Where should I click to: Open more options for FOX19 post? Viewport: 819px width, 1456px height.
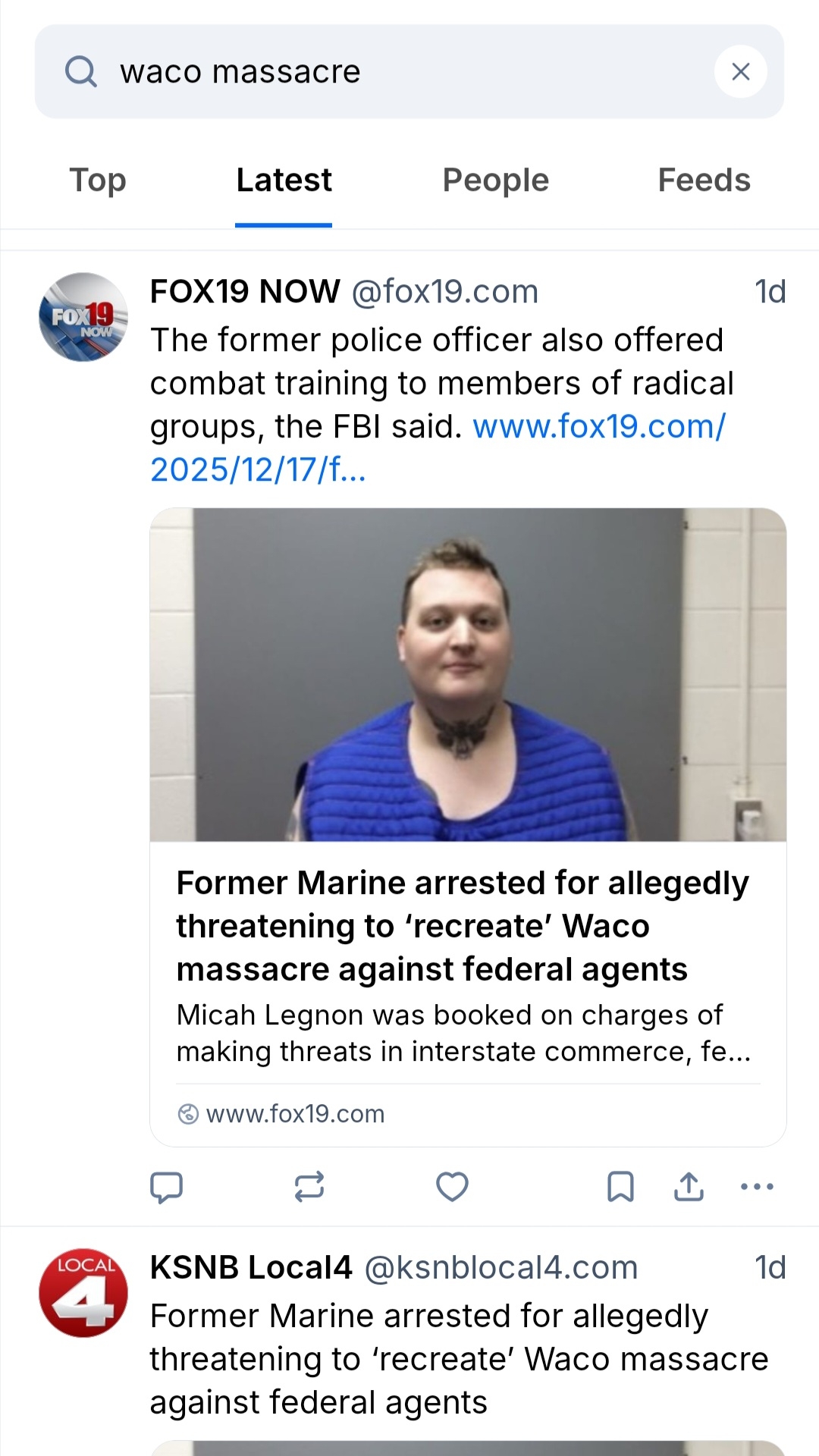[757, 1187]
